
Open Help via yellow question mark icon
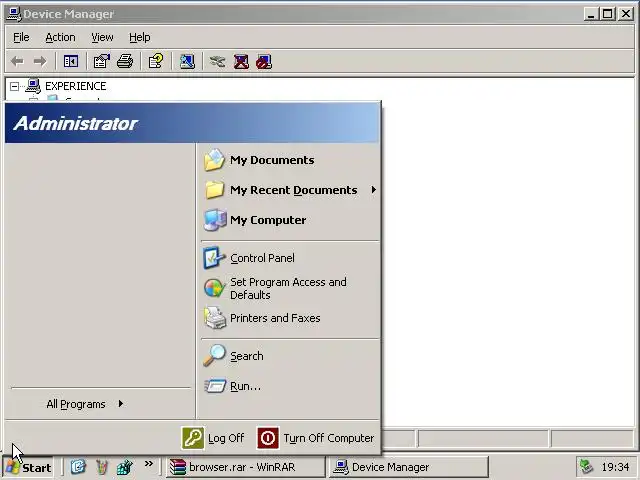tap(156, 62)
